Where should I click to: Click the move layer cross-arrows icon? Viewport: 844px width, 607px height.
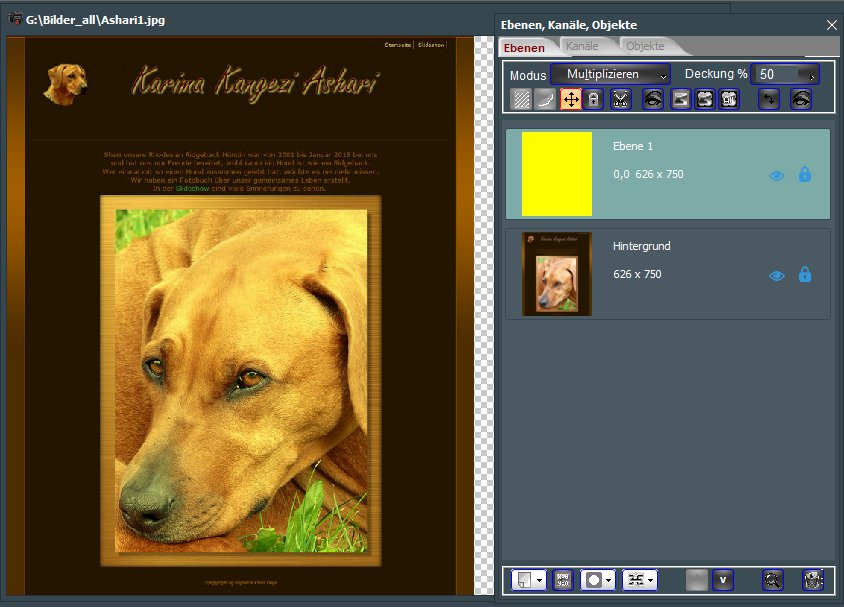[x=572, y=99]
